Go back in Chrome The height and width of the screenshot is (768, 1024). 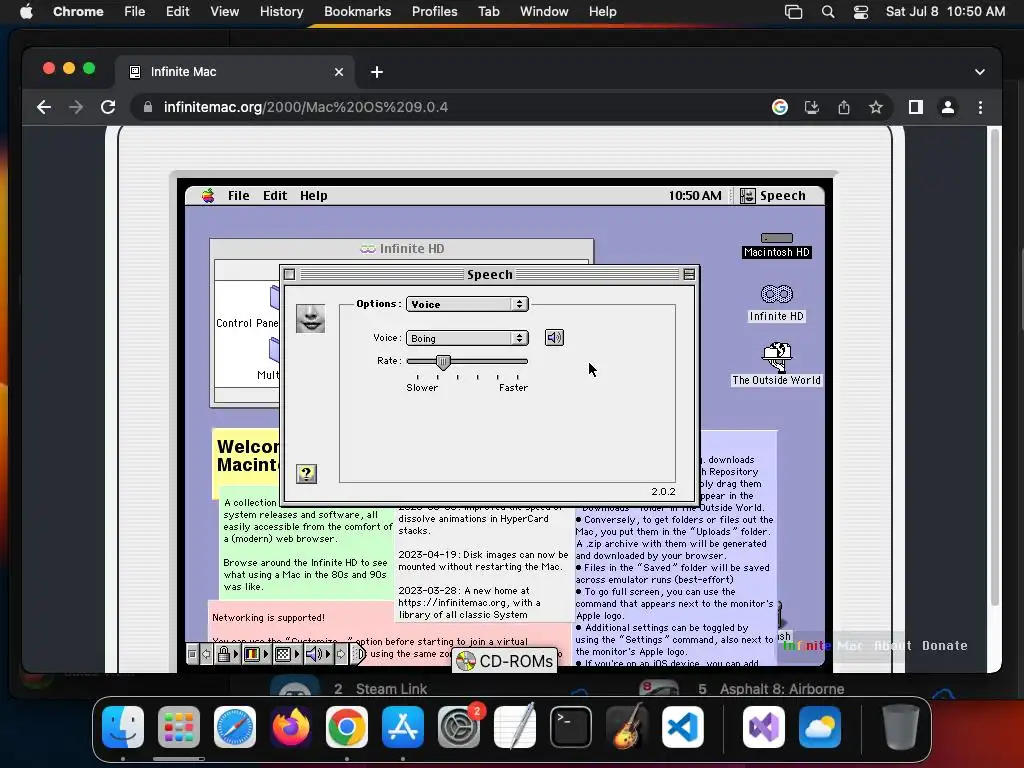tap(44, 107)
